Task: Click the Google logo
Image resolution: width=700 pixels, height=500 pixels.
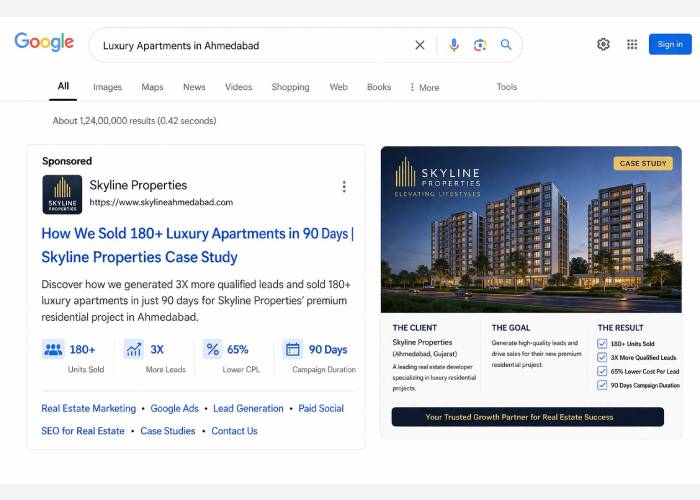Action: point(44,42)
